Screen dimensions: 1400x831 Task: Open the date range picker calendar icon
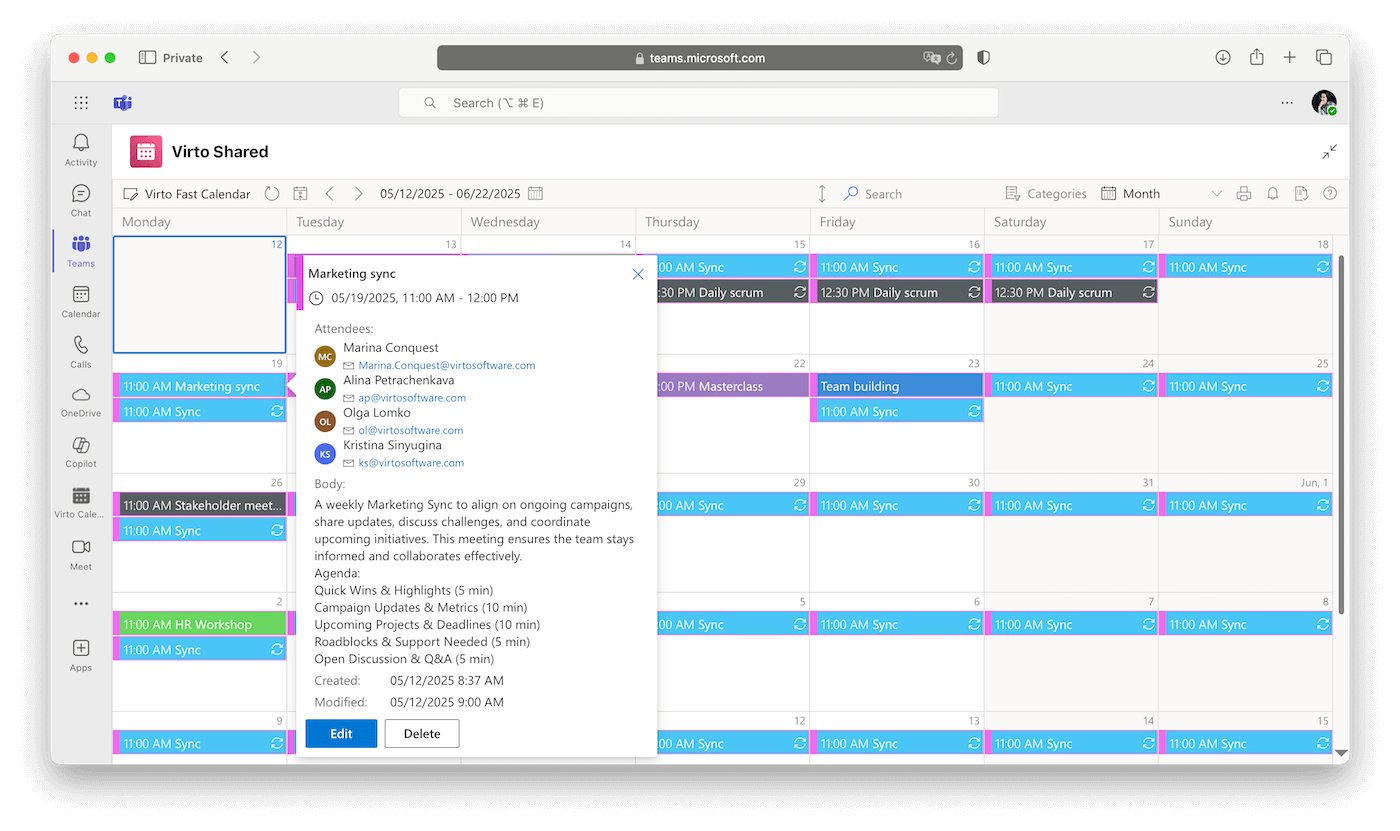click(x=535, y=193)
